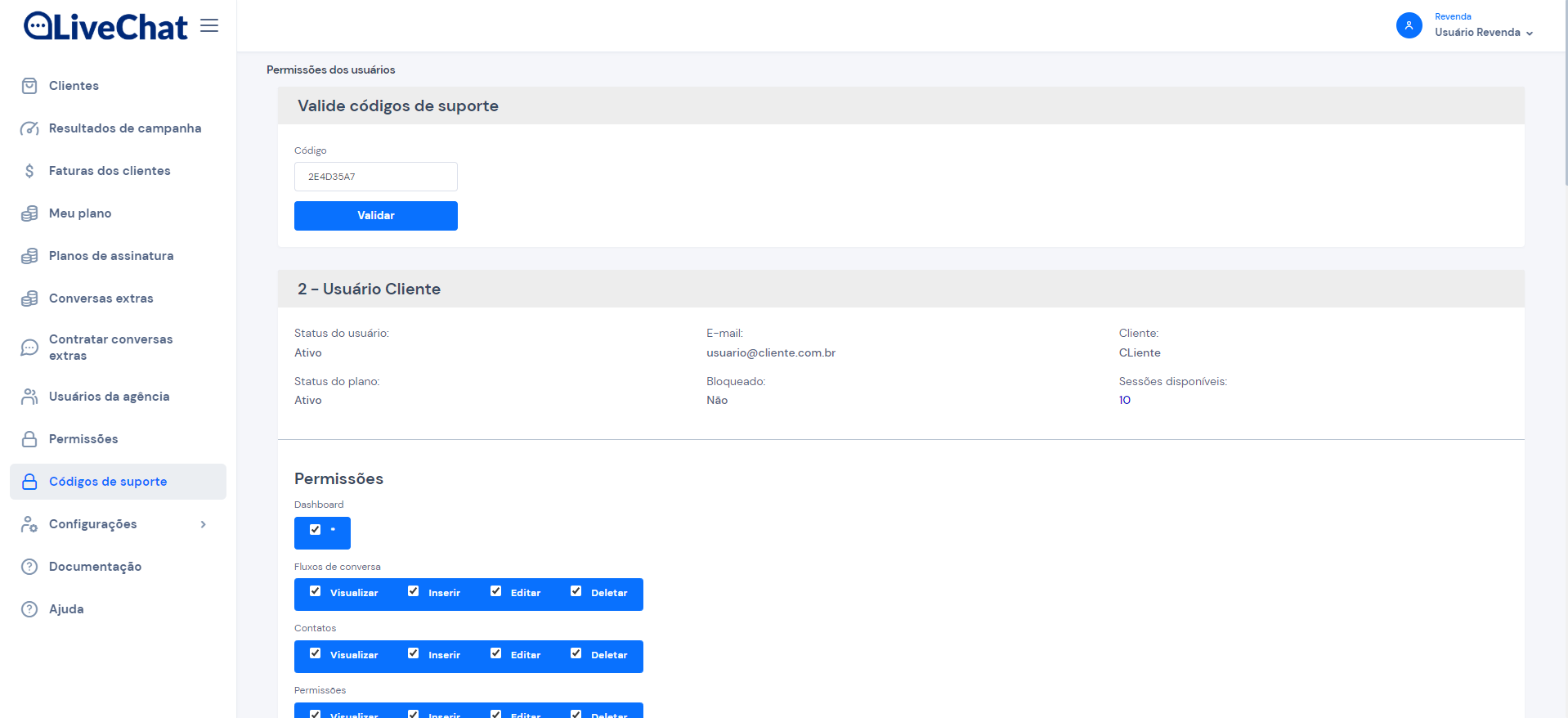Disable Deletar checkbox under Contatos

576,653
